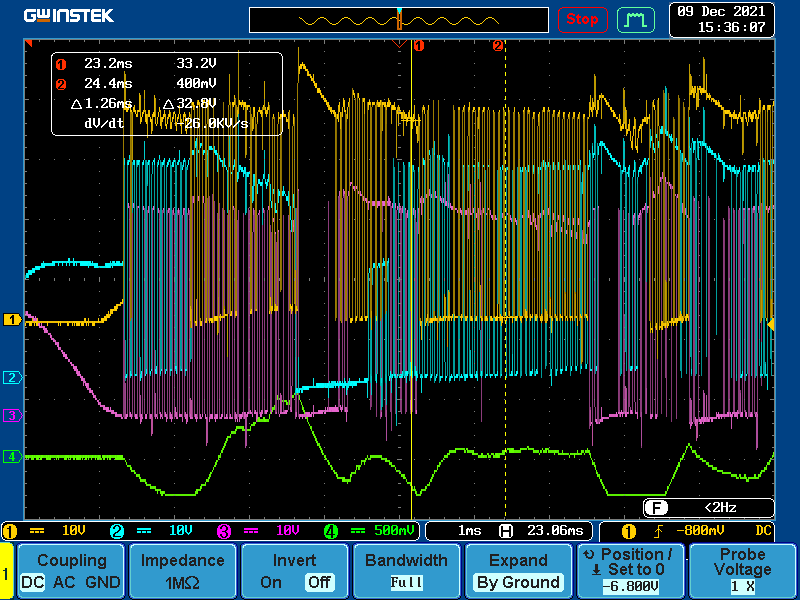800x600 pixels.
Task: Open the Bandwidth menu
Action: tap(407, 571)
